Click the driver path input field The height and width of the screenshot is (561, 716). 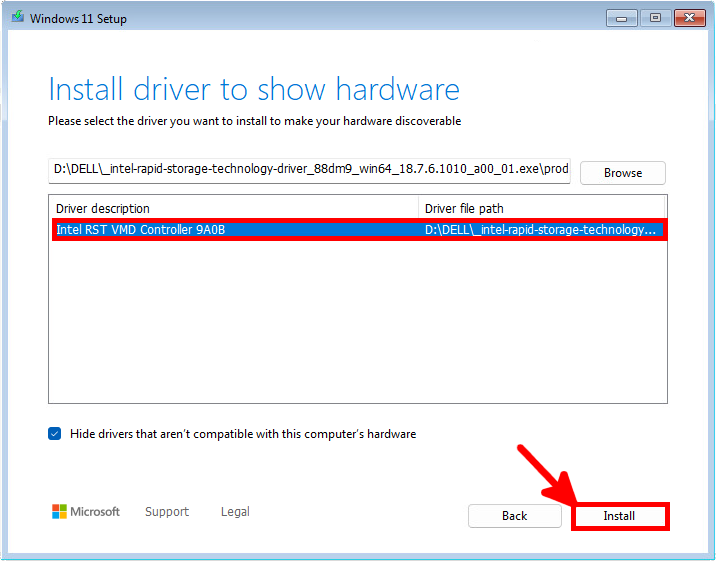click(x=309, y=170)
